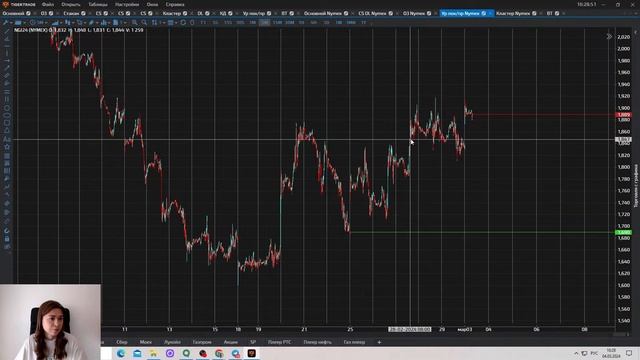
Task: Open the Окна menu
Action: coord(152,4)
